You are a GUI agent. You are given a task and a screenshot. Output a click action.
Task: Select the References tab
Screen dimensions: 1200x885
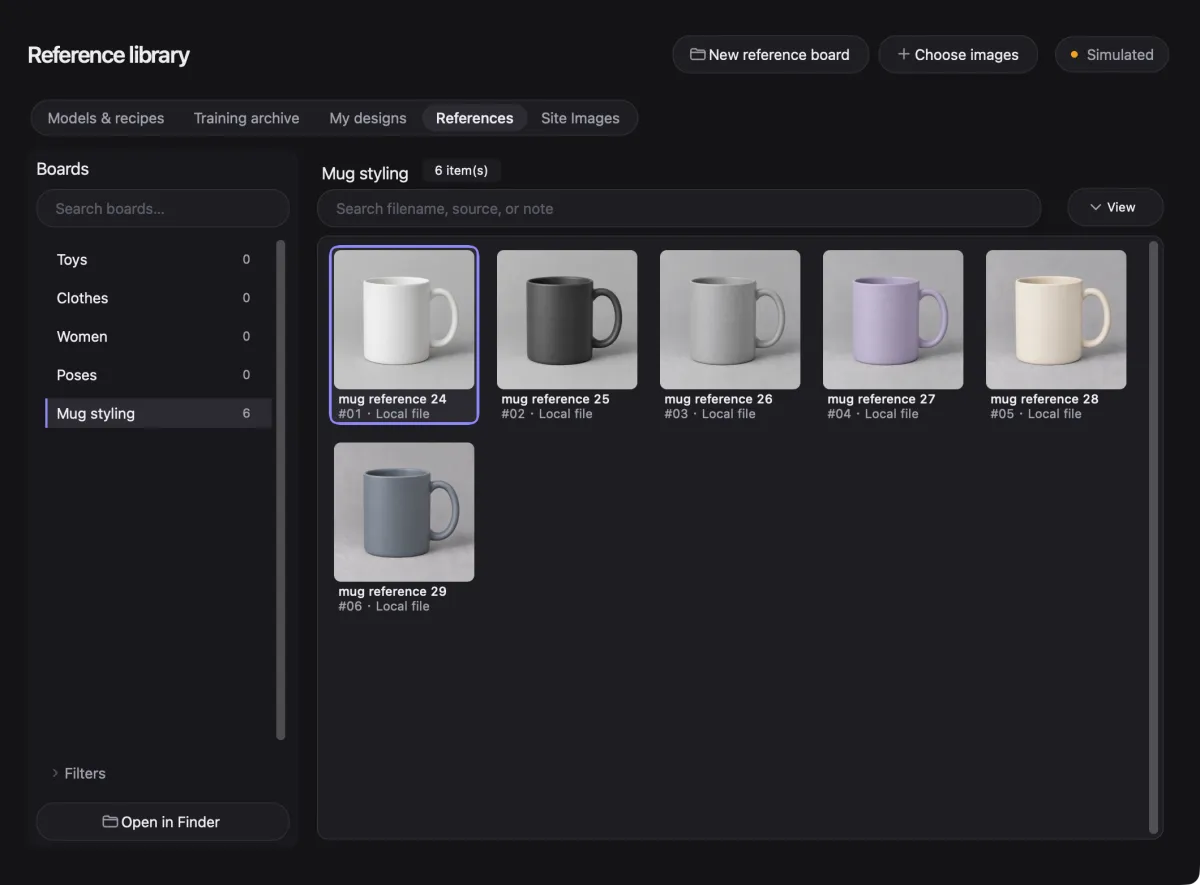(474, 118)
